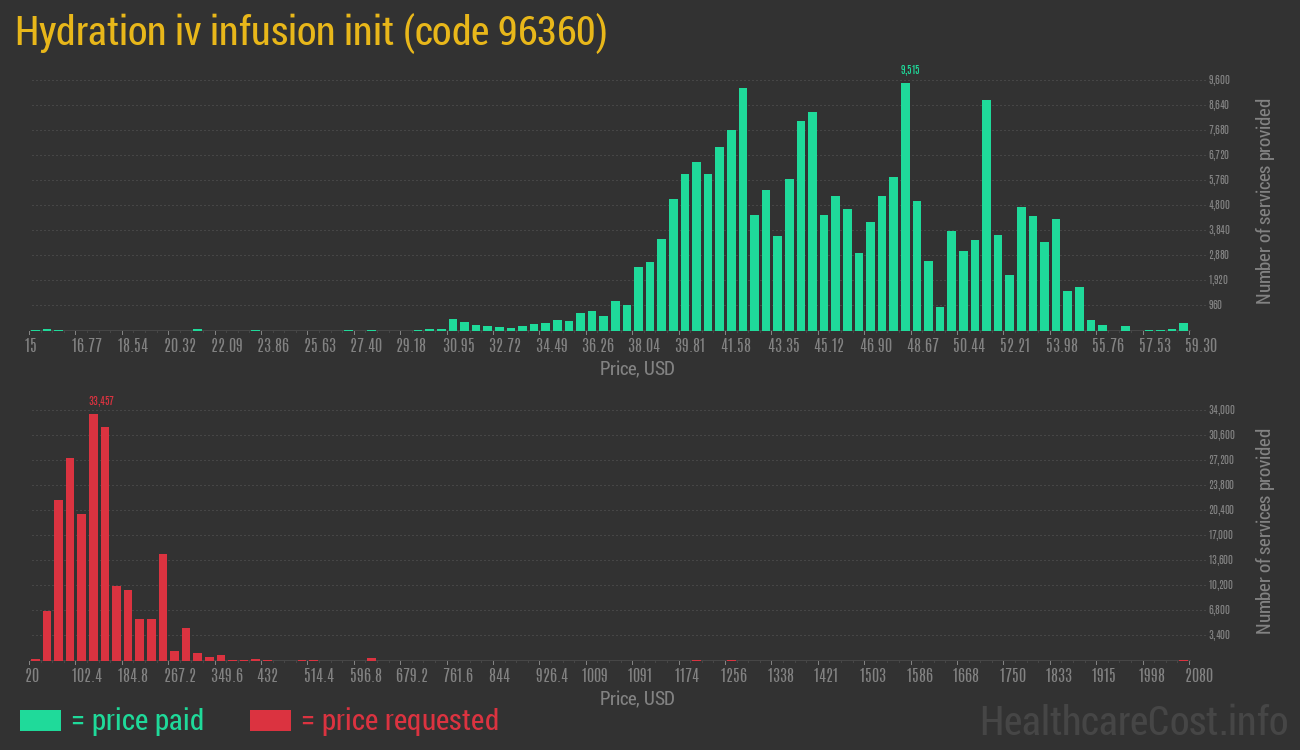Image resolution: width=1300 pixels, height=750 pixels.
Task: Click the 9,515 peak value label
Action: pos(910,70)
